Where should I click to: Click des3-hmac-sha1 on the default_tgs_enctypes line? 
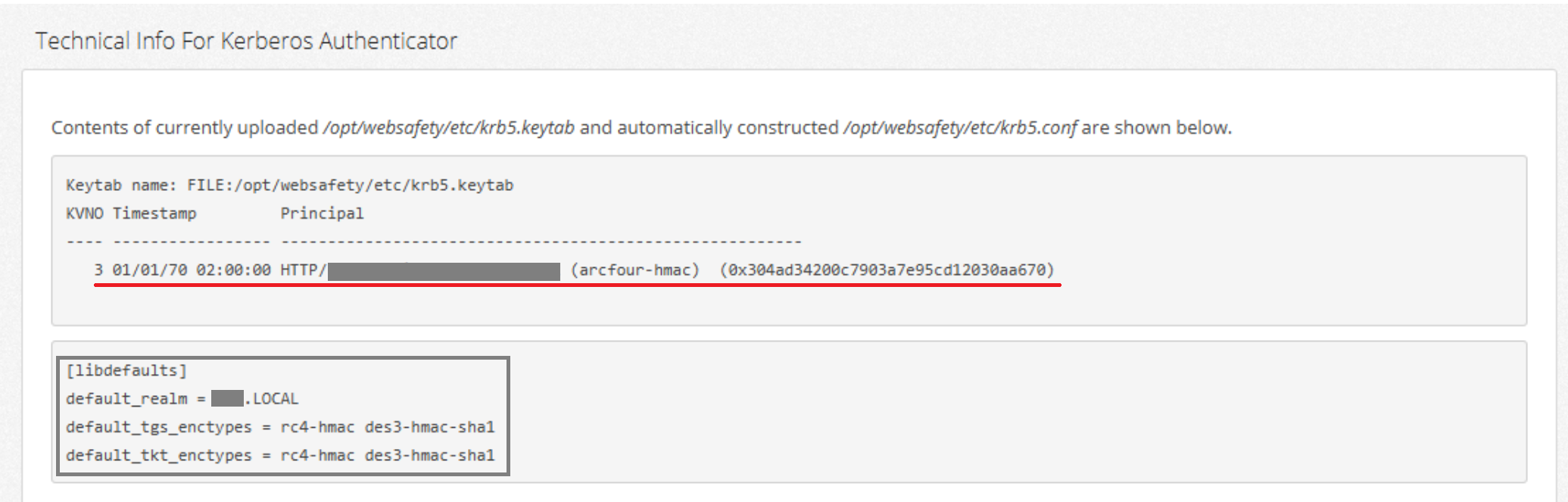429,427
